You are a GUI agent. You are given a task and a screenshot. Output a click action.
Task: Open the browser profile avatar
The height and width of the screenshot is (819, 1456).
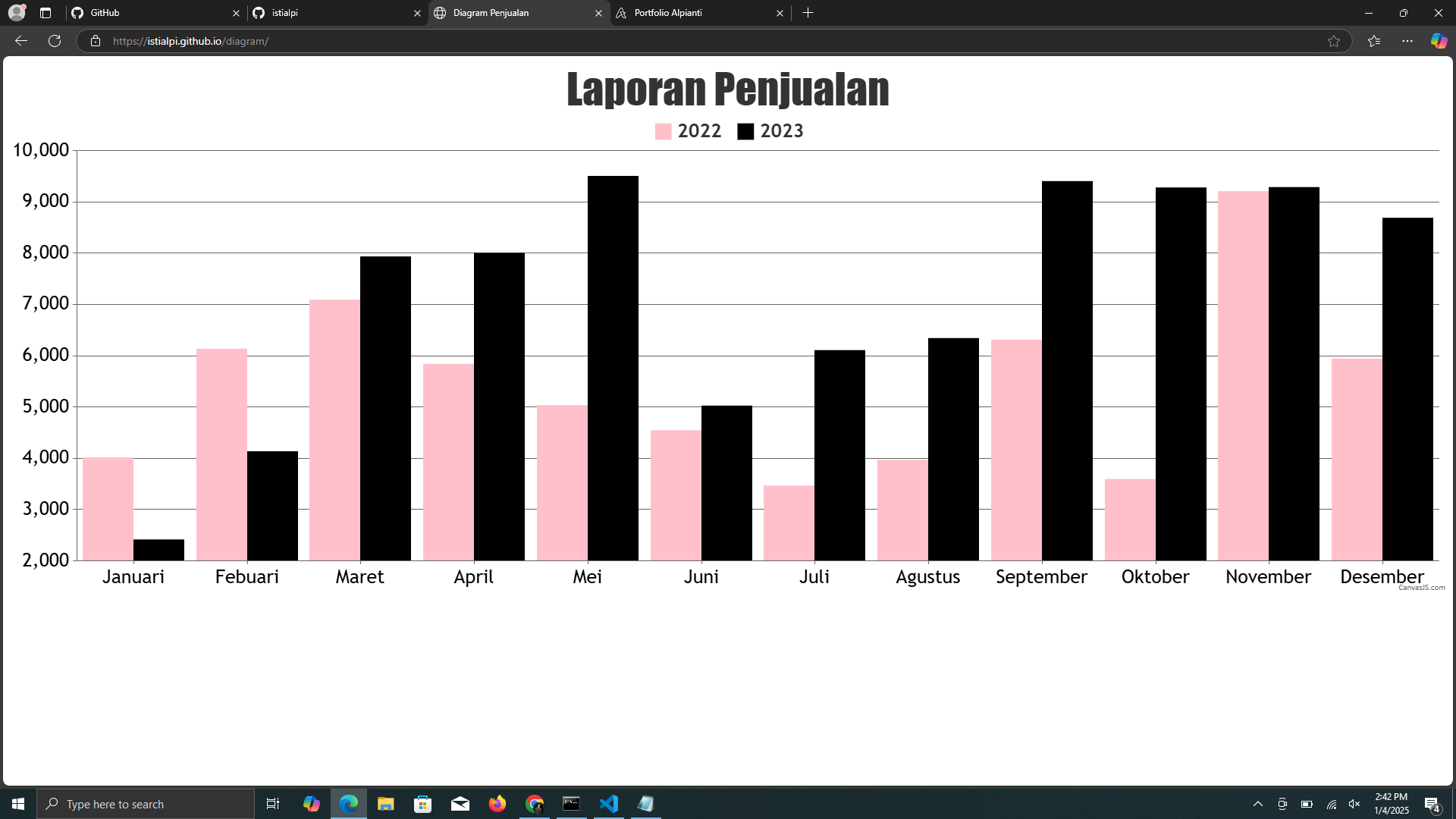click(17, 13)
